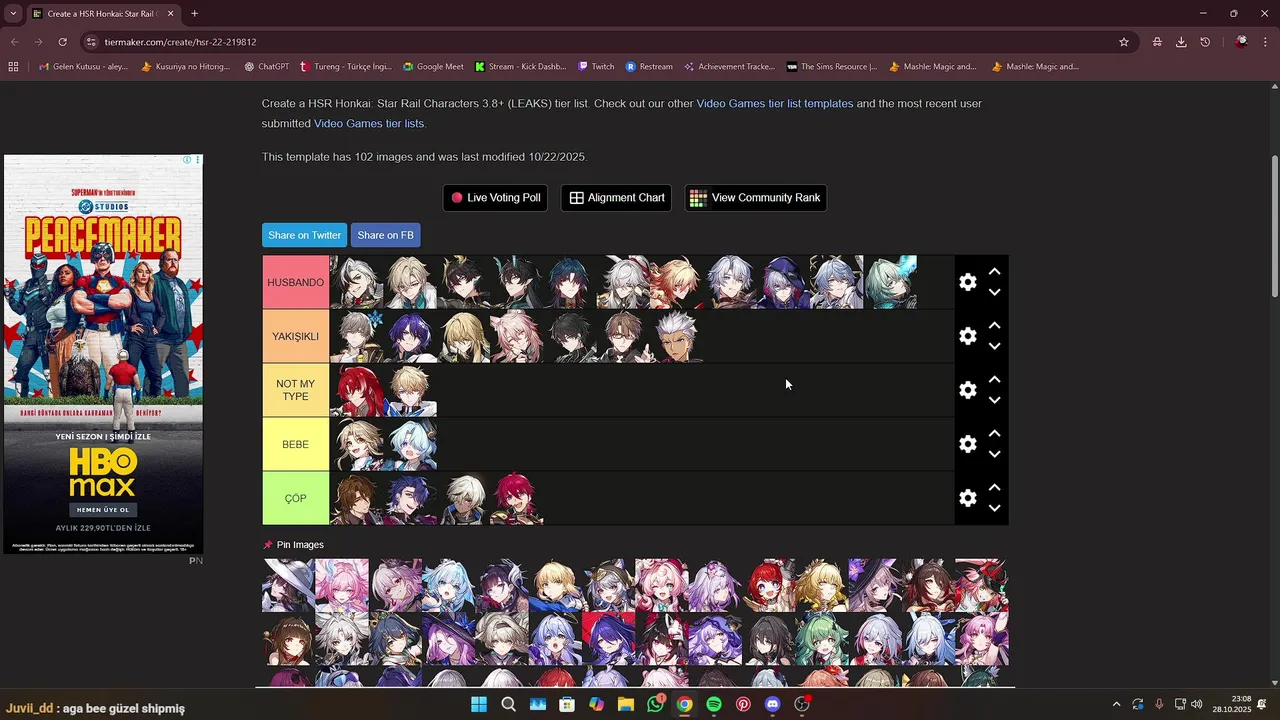The height and width of the screenshot is (720, 1280).
Task: Select first character in HUSBANDO row
Action: pos(356,282)
